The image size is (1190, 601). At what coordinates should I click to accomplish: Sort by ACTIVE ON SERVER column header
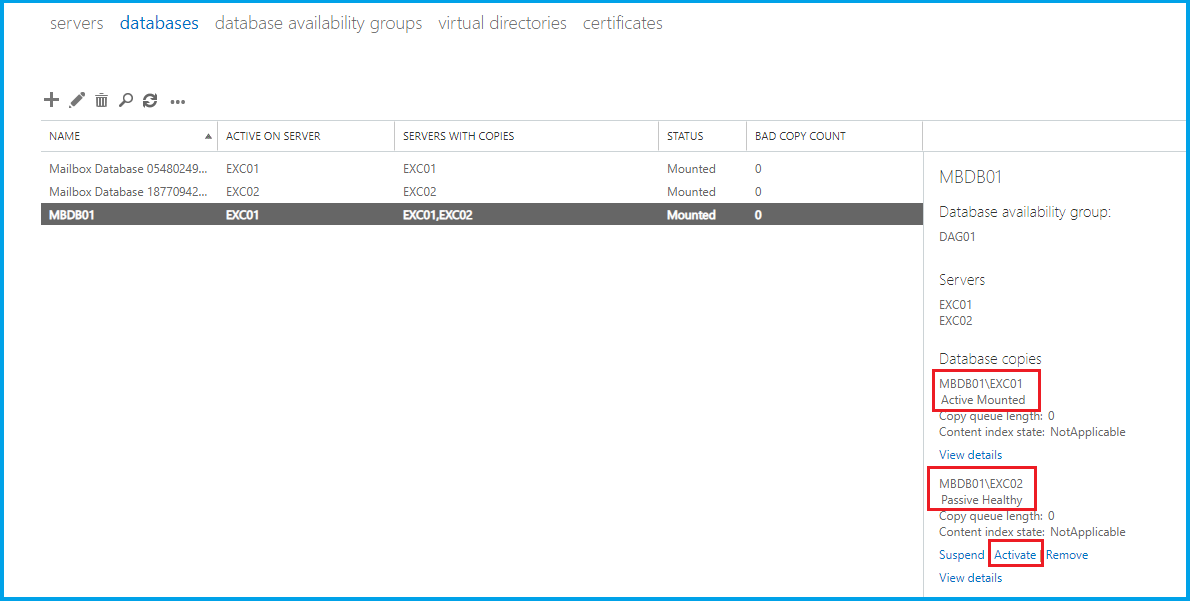273,136
